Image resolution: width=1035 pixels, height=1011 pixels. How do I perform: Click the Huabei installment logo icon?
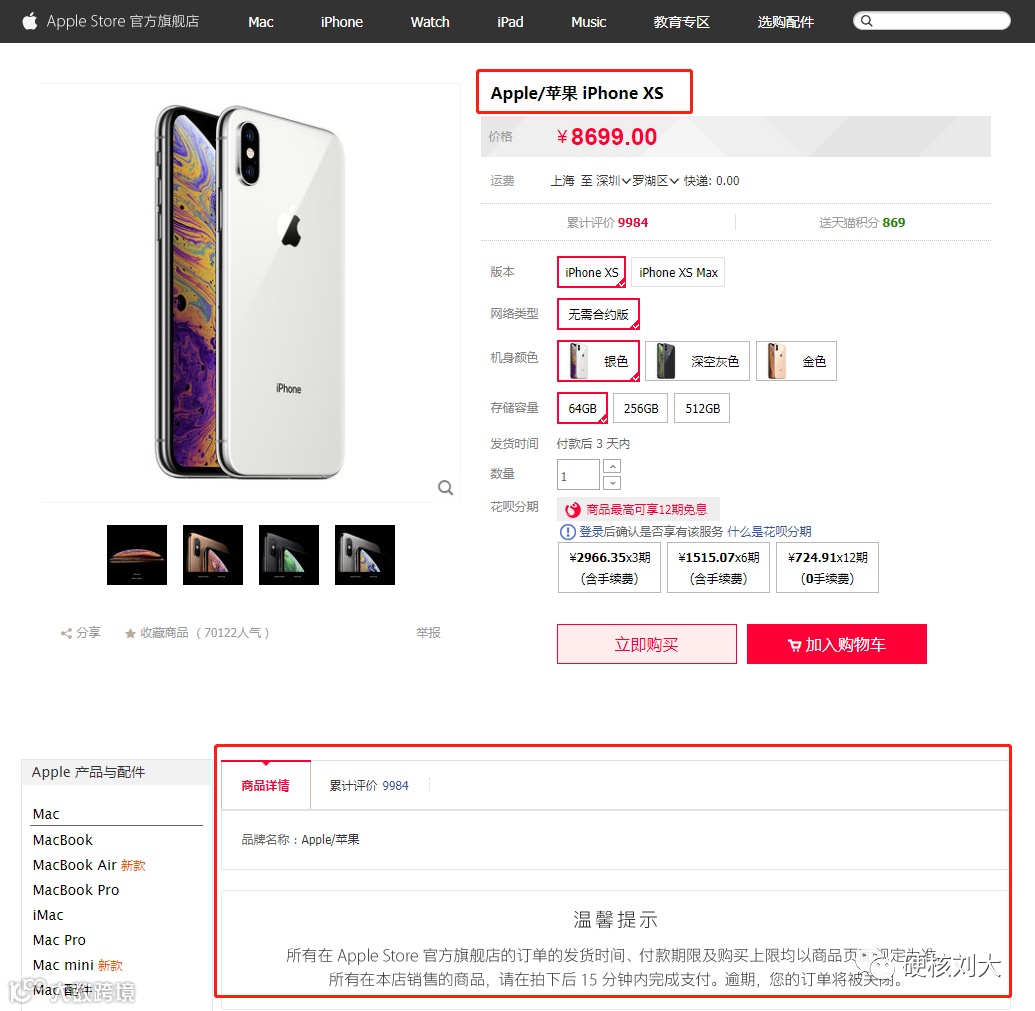(x=572, y=509)
